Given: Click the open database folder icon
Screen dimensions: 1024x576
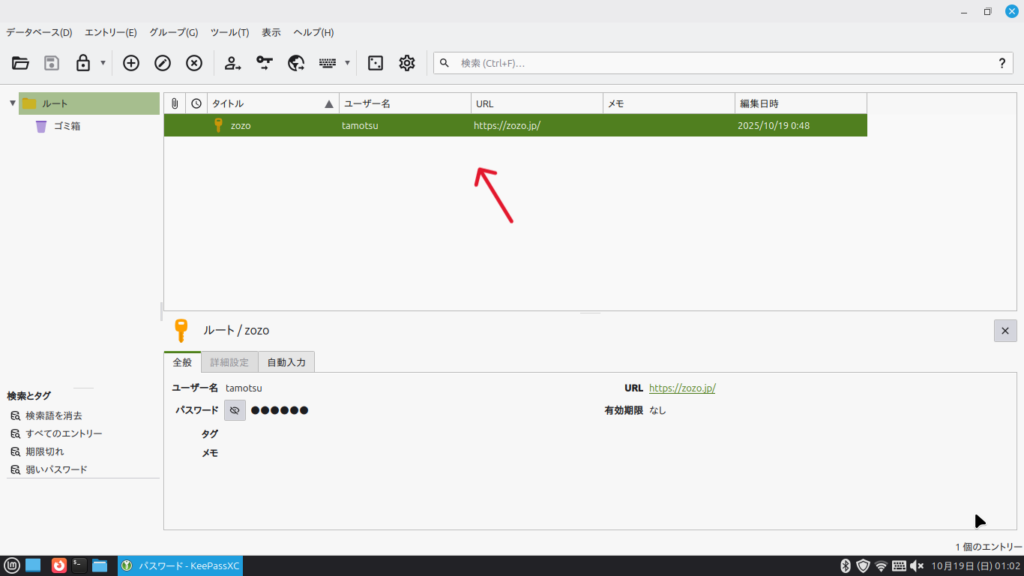Looking at the screenshot, I should (20, 63).
